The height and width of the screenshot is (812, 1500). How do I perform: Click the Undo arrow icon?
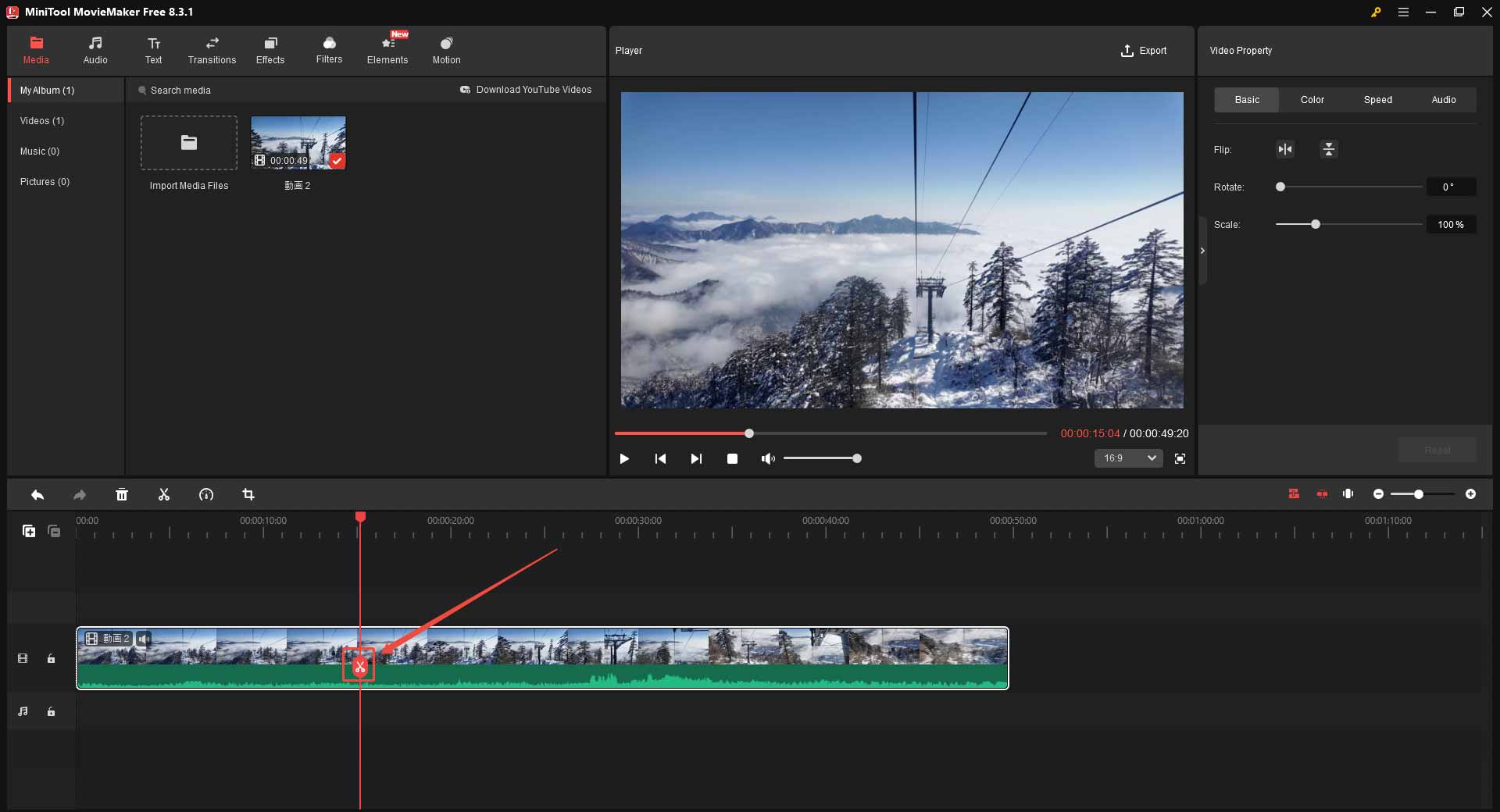coord(37,494)
